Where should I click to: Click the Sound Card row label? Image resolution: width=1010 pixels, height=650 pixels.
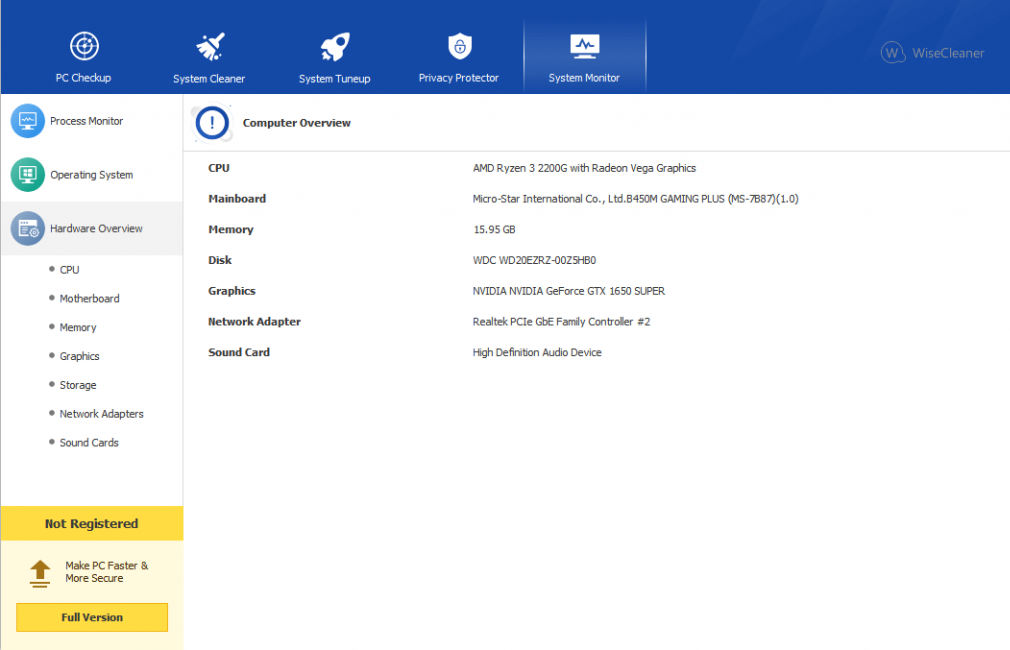click(239, 352)
